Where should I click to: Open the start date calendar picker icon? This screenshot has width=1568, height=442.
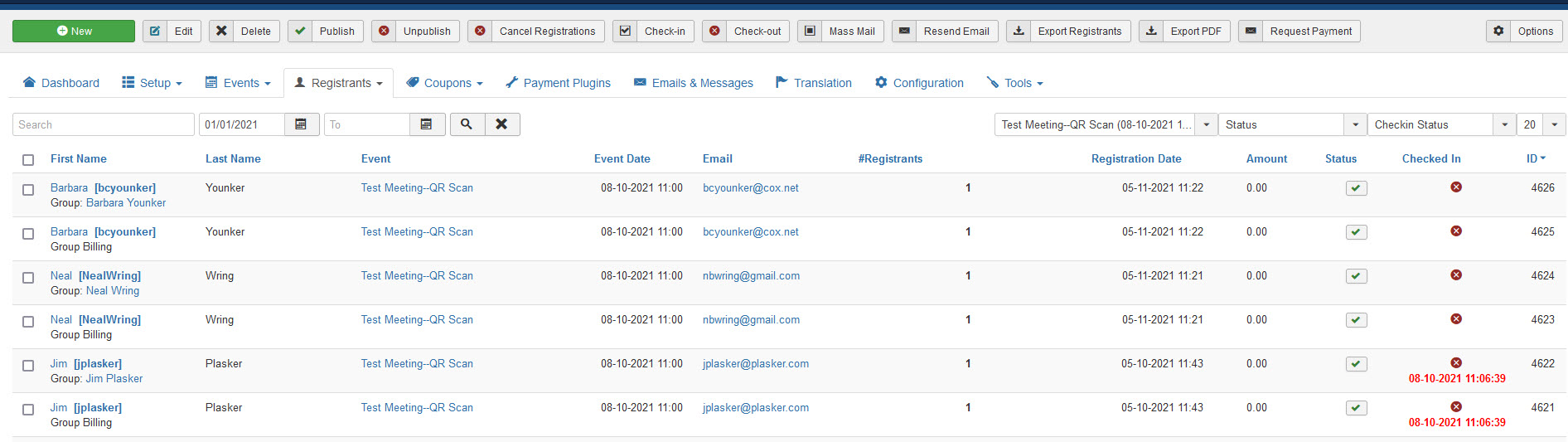[301, 124]
